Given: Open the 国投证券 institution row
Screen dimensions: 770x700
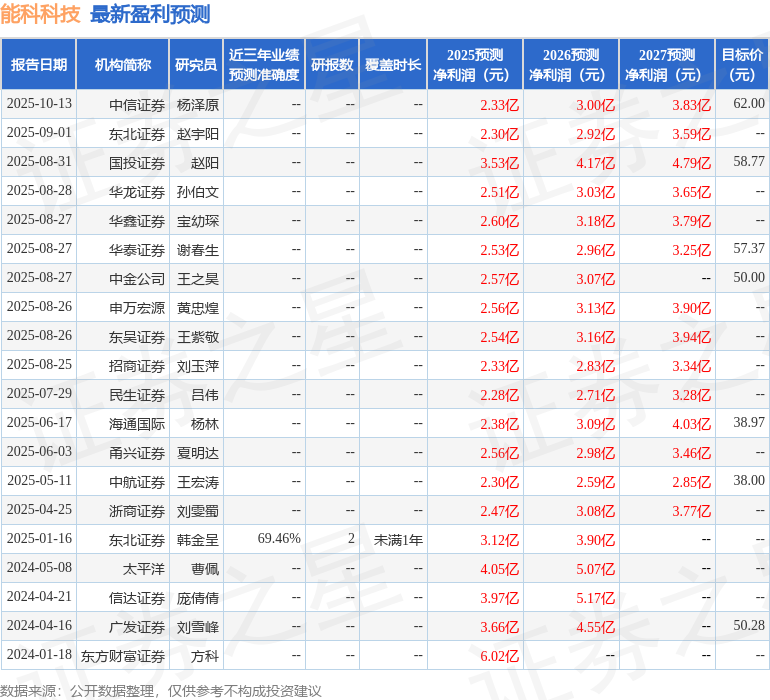Looking at the screenshot, I should coord(137,163).
